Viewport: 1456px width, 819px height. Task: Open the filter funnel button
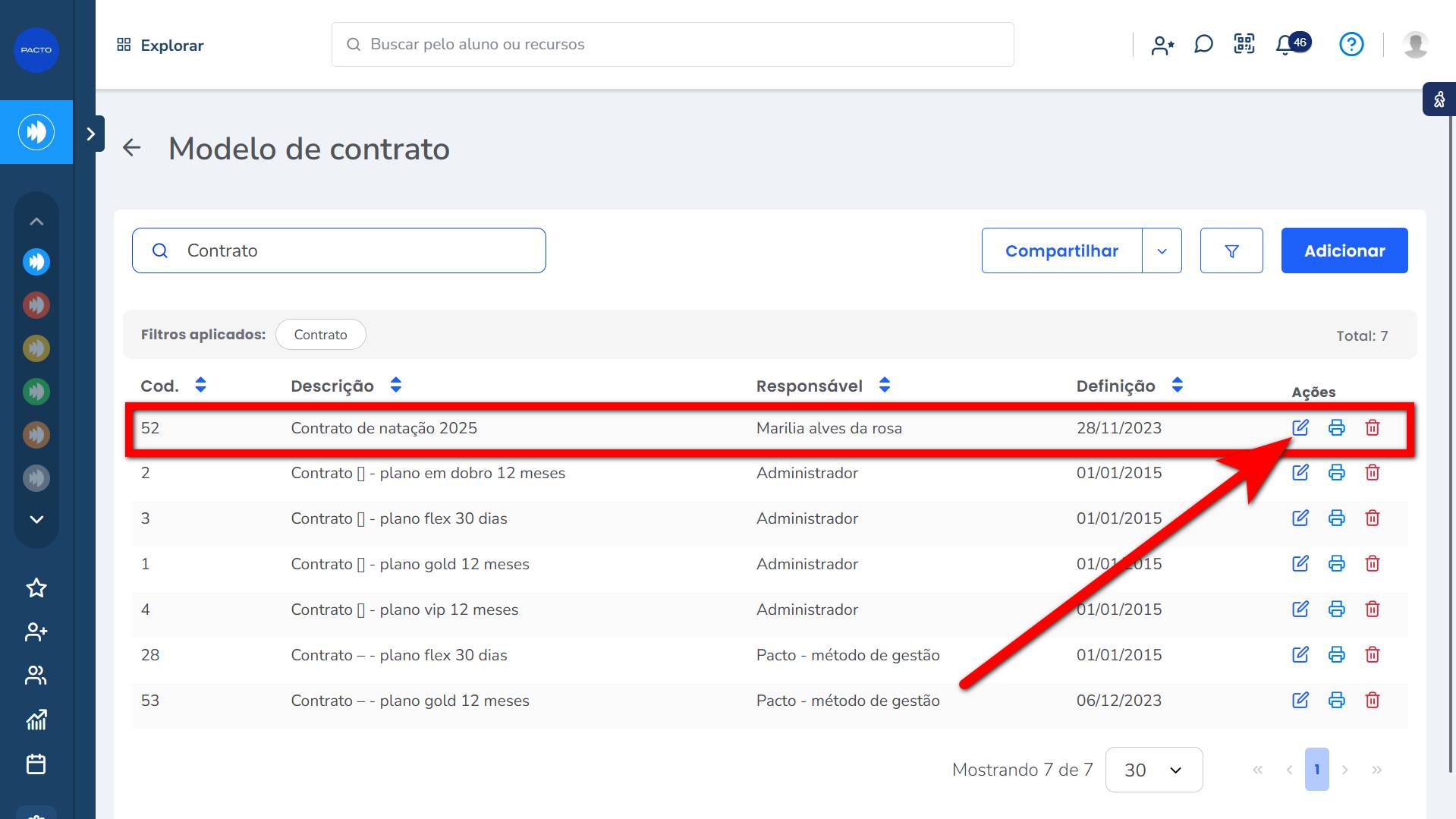click(x=1231, y=250)
